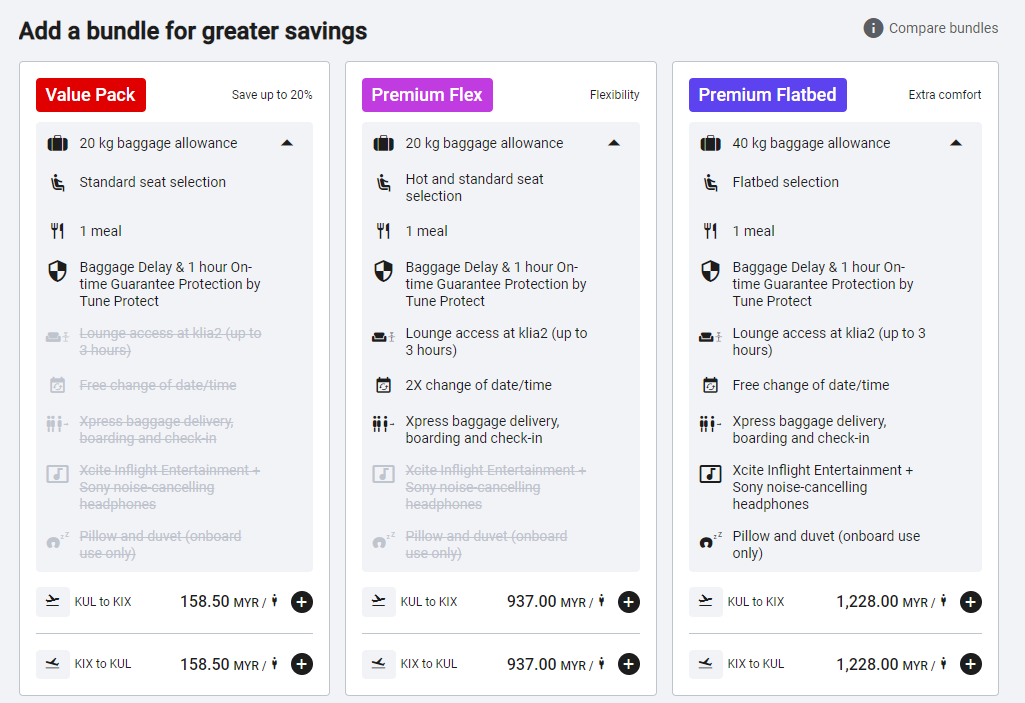Screen dimensions: 1025x703
Task: Click Premium Flex change of date icon
Action: (383, 385)
